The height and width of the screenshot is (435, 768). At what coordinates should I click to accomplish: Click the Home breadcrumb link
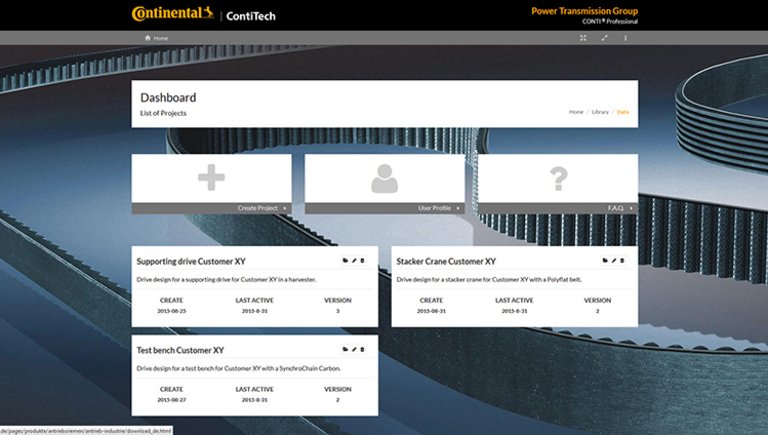point(576,112)
